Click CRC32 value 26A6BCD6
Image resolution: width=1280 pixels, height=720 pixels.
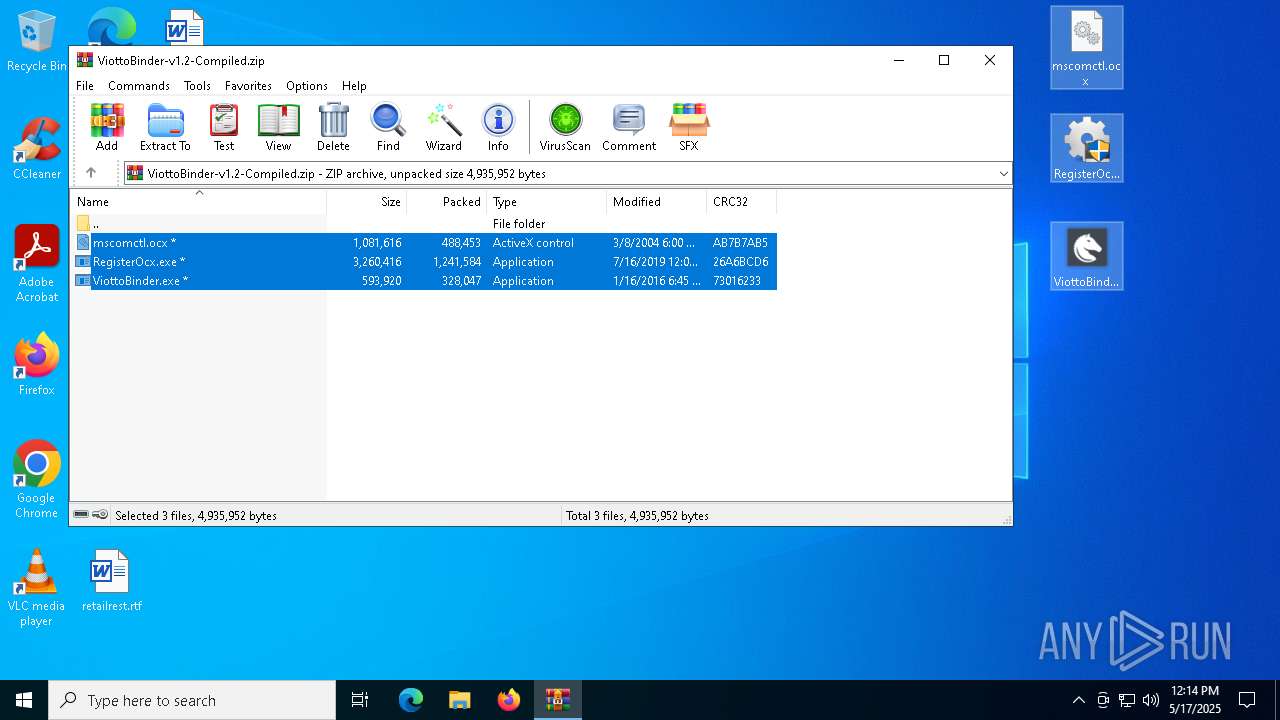point(740,262)
